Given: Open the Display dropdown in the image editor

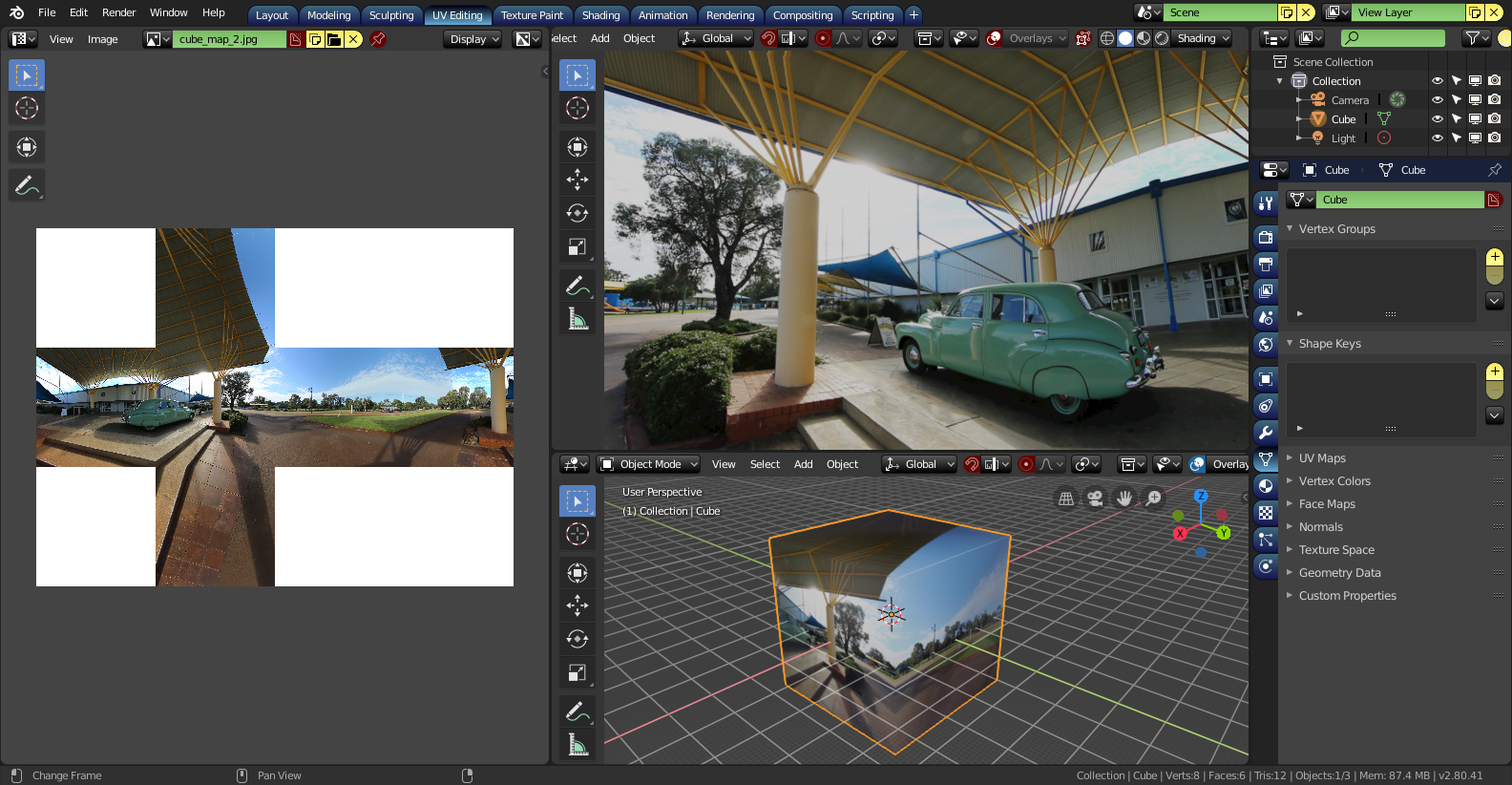Looking at the screenshot, I should coord(472,39).
